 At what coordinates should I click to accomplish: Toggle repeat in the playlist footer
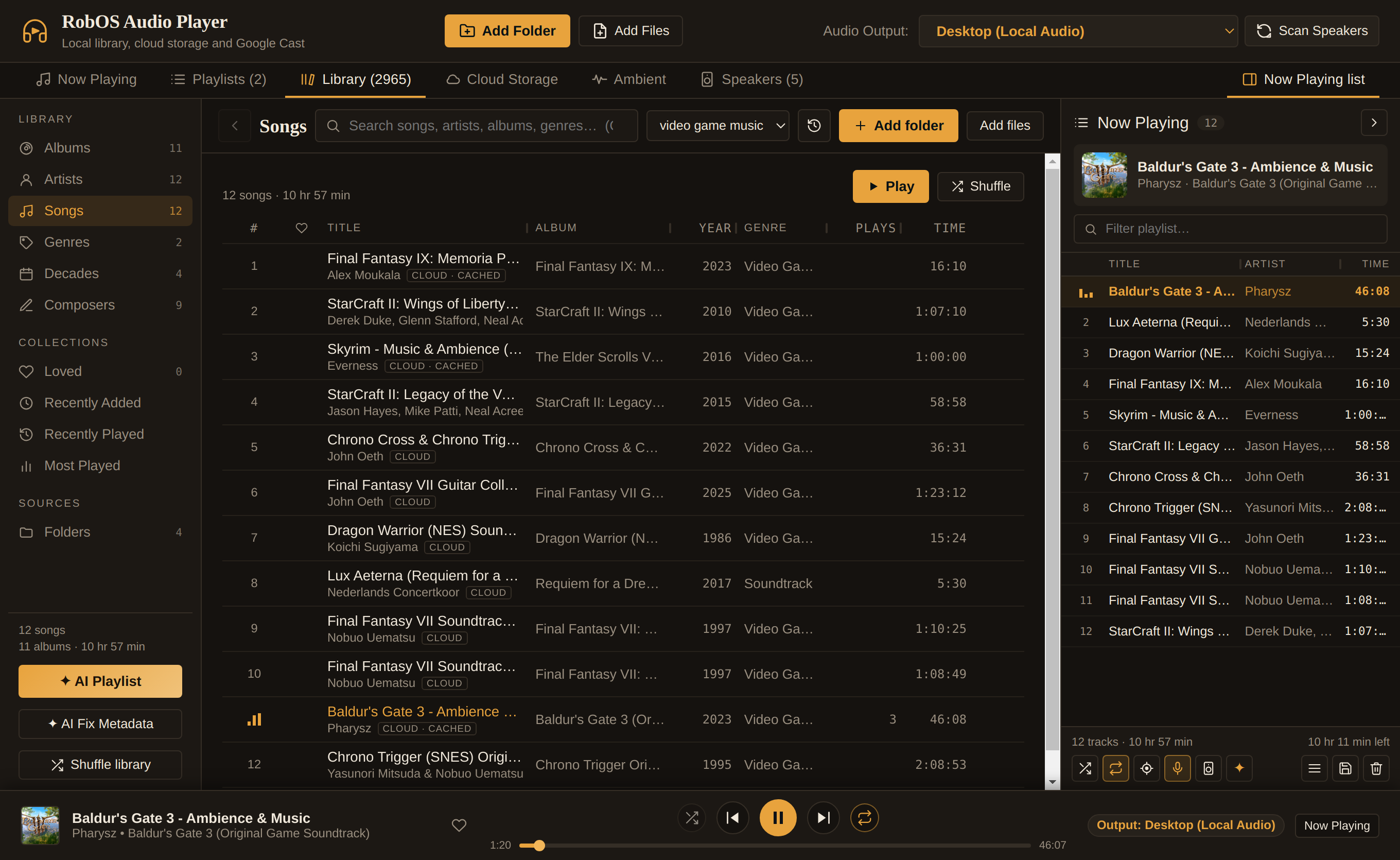coord(1116,768)
